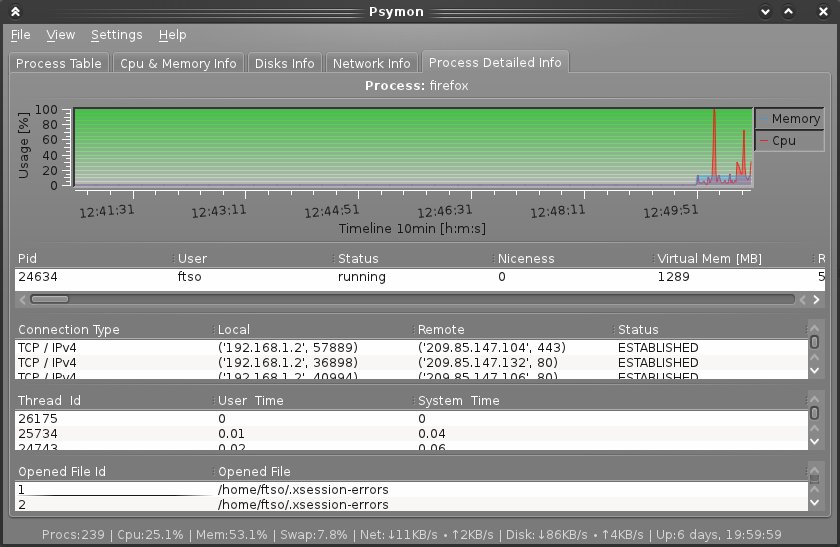Select thread row 26175
Viewport: 840px width, 547px height.
tap(411, 418)
